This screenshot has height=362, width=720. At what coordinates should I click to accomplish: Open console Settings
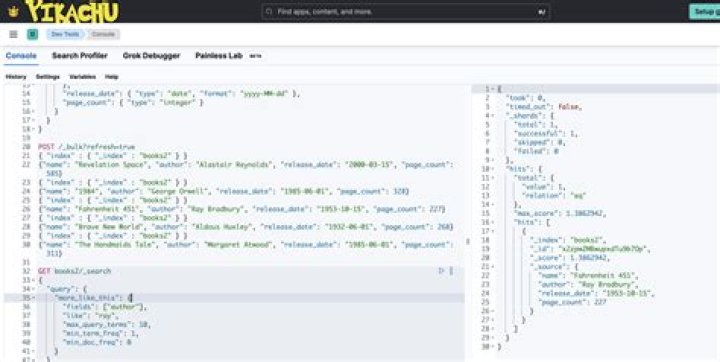(x=48, y=77)
